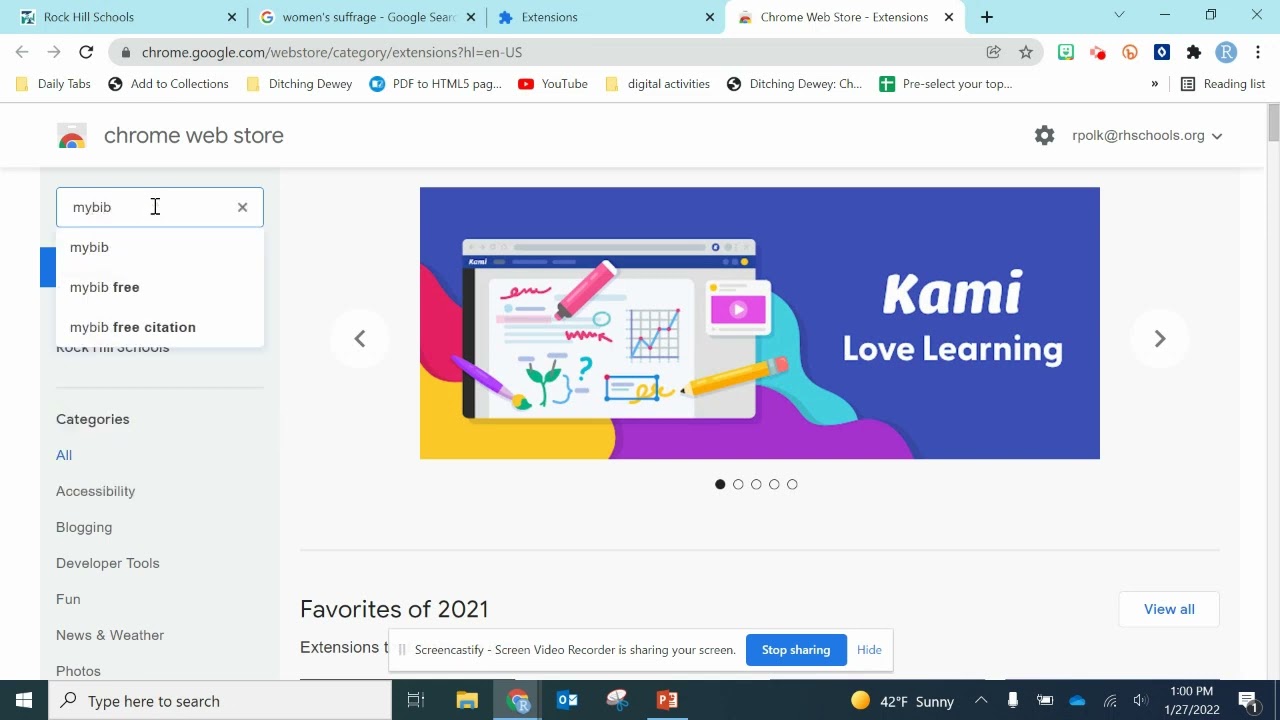
Task: Advance to the next banner slide
Action: [1160, 339]
